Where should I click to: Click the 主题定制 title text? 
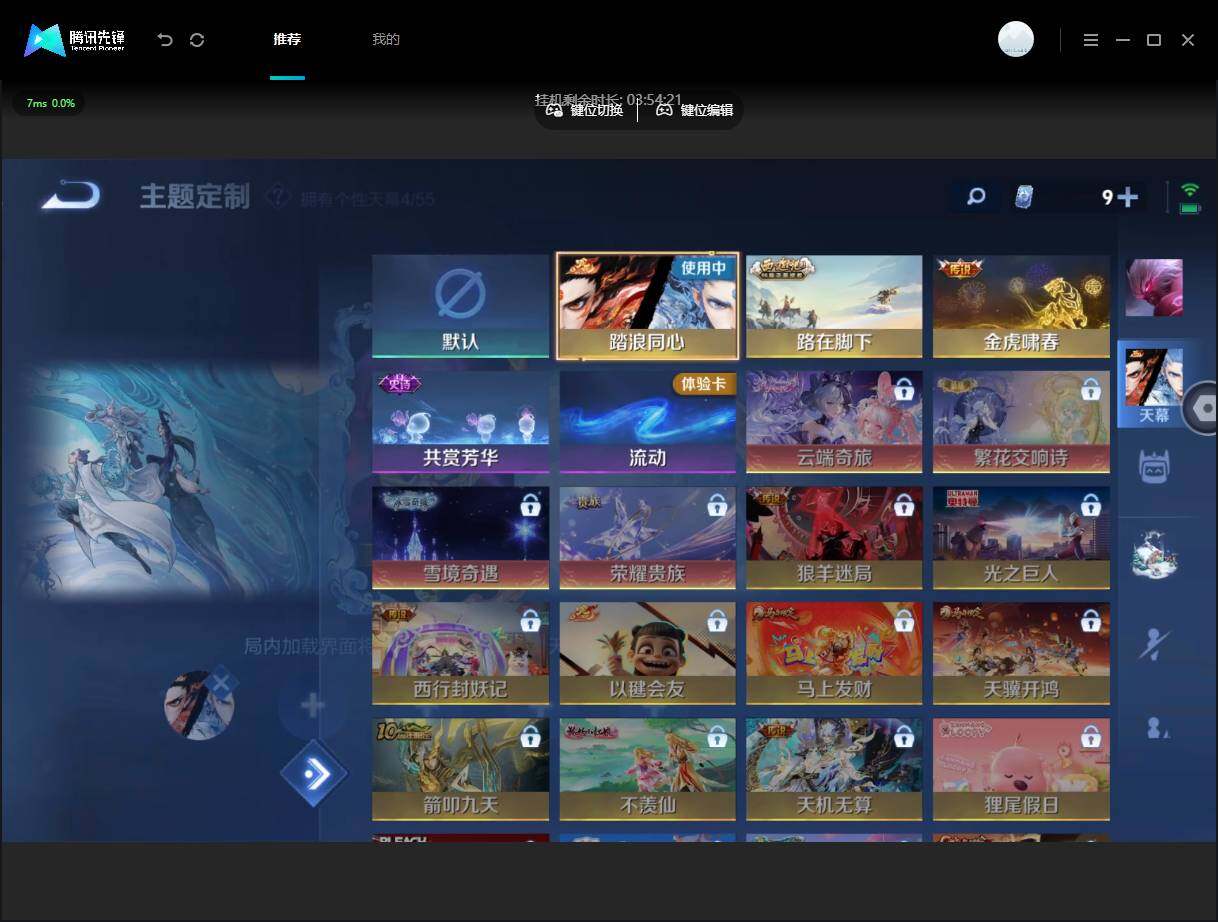coord(195,196)
